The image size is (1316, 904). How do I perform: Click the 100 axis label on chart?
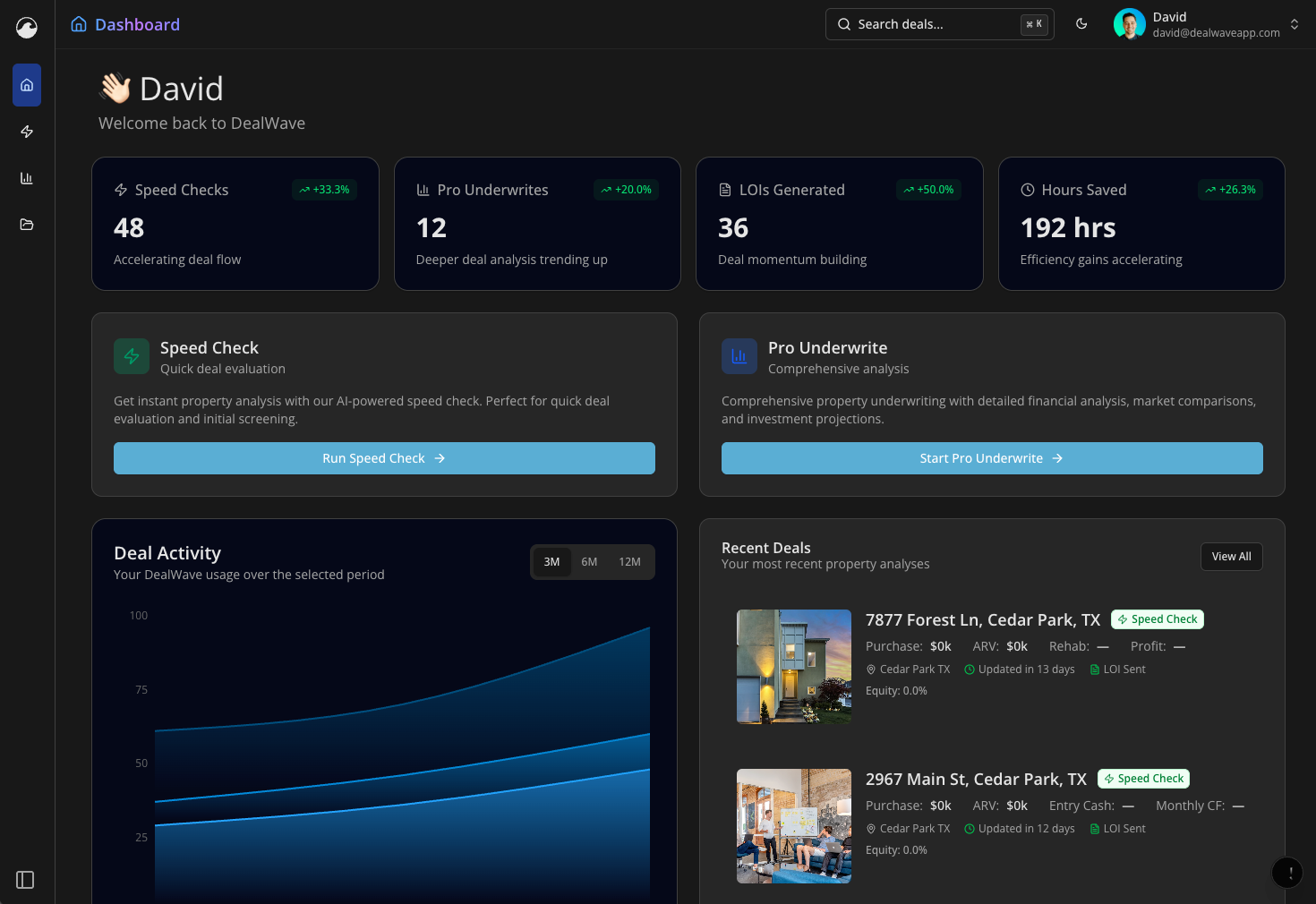pos(139,616)
